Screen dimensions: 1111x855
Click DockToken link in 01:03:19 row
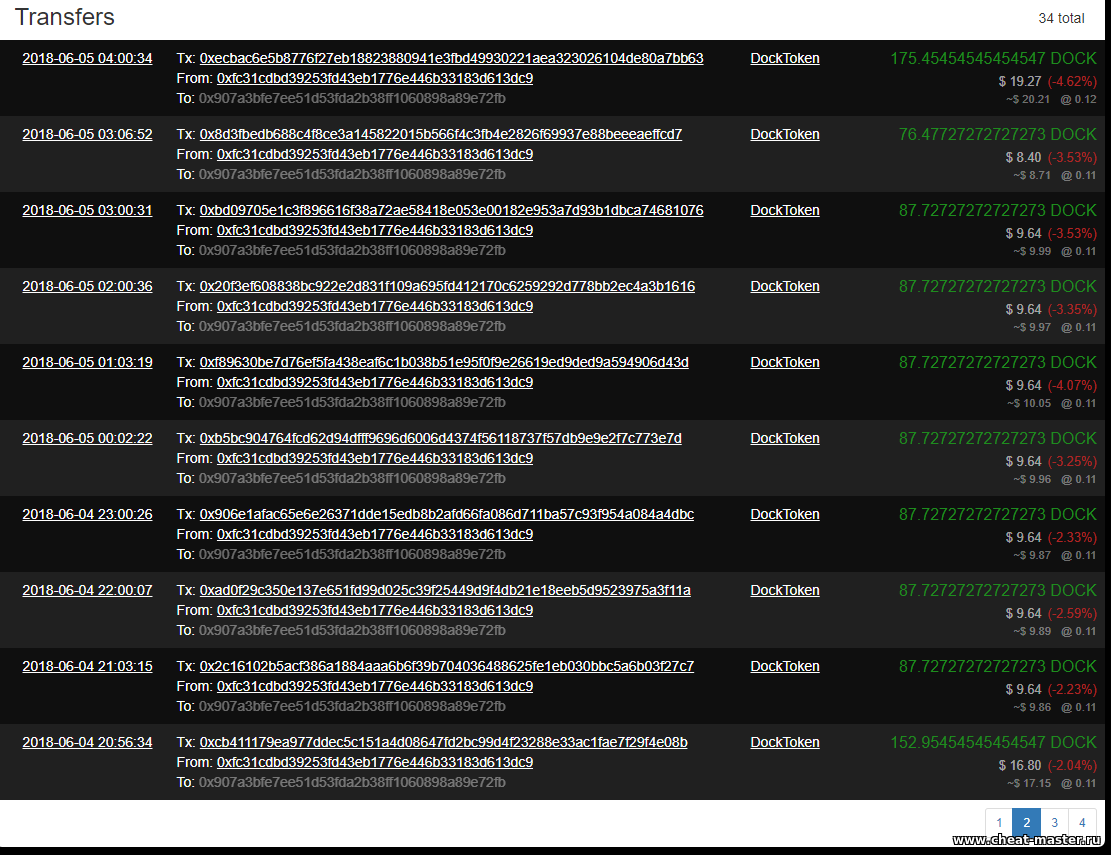(784, 362)
